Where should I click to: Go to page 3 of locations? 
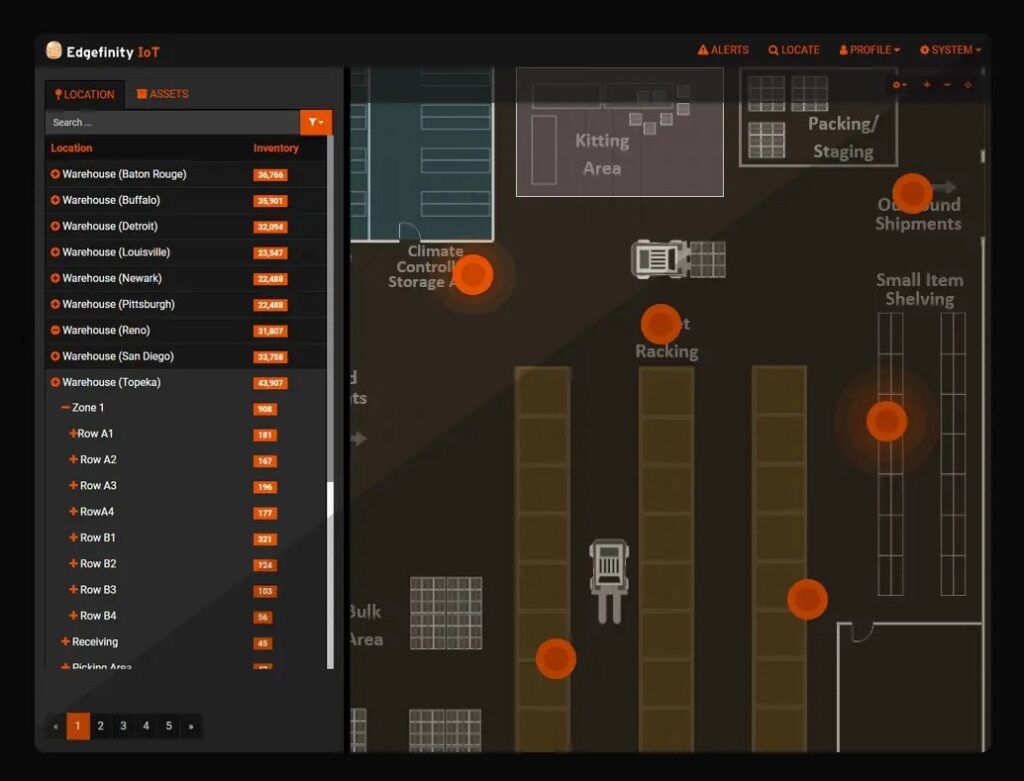(122, 726)
